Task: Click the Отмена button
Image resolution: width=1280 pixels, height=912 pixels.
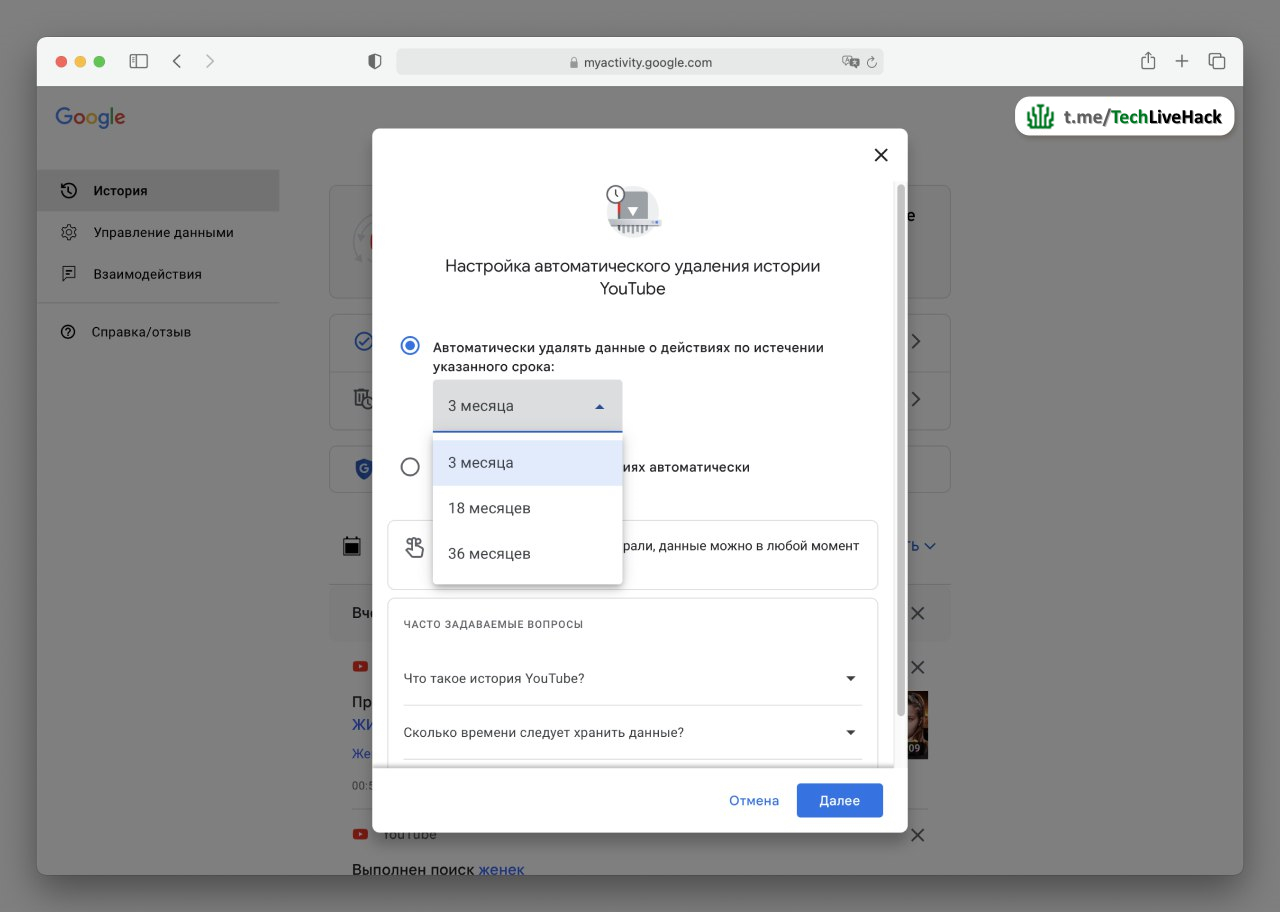Action: [x=754, y=801]
